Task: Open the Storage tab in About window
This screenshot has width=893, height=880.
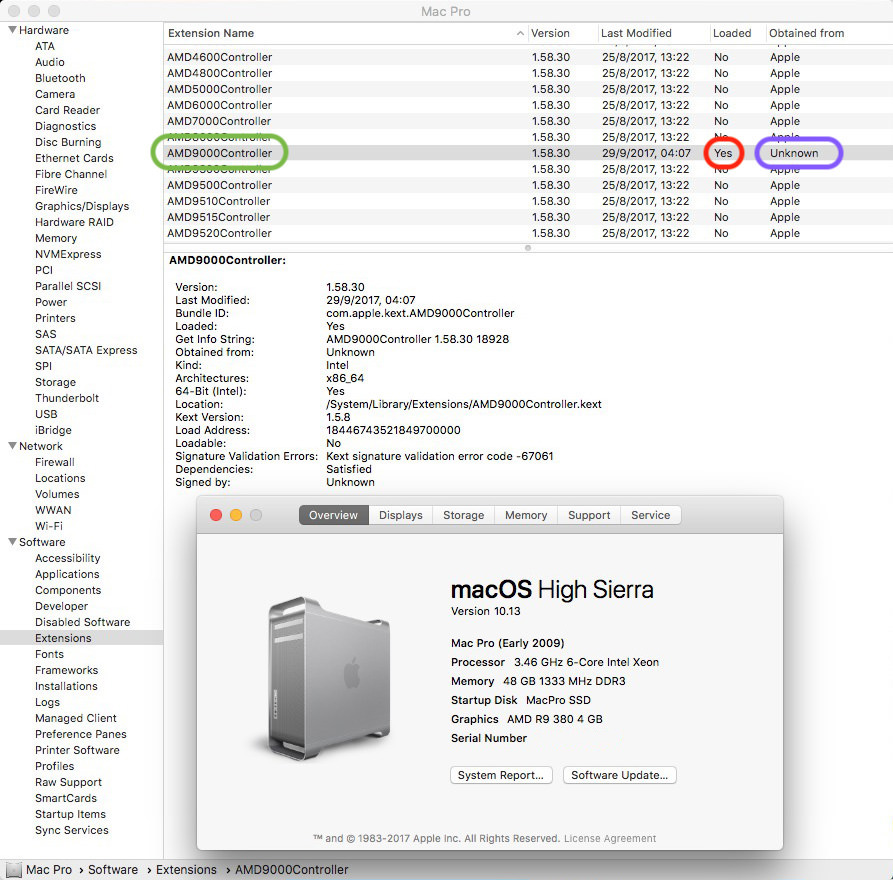Action: click(464, 515)
